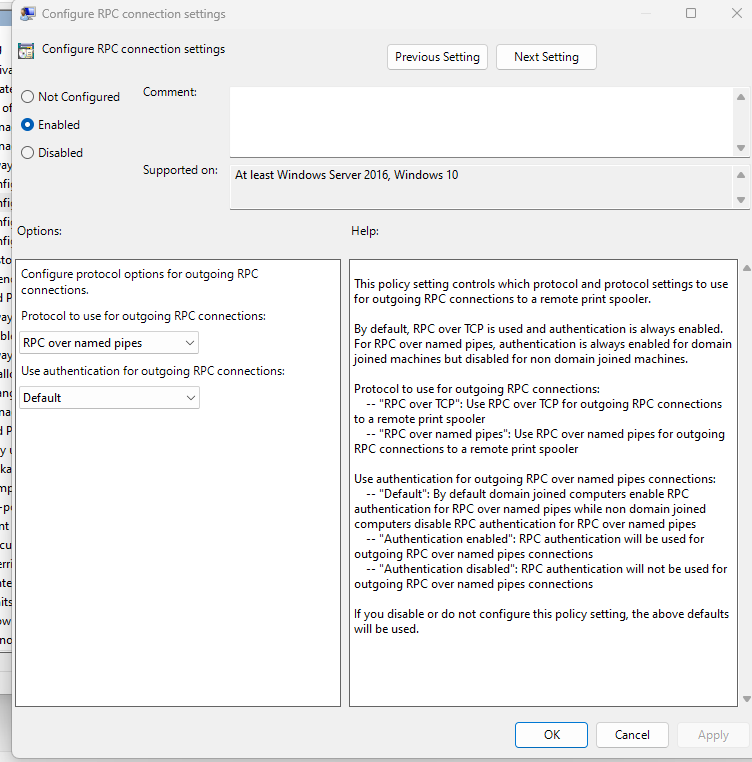
Task: Click the policy icon in the title bar
Action: 28,14
